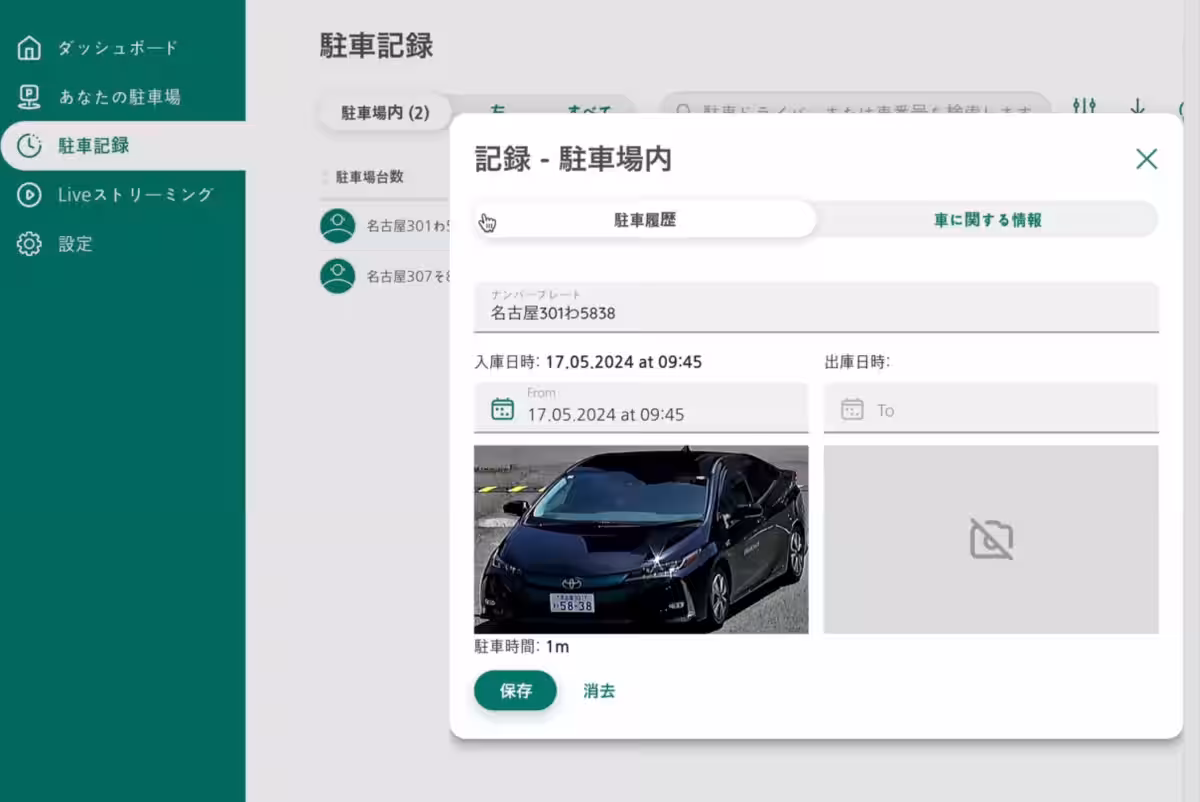The height and width of the screenshot is (802, 1200).
Task: Click the 消去 clear link
Action: pyautogui.click(x=599, y=690)
